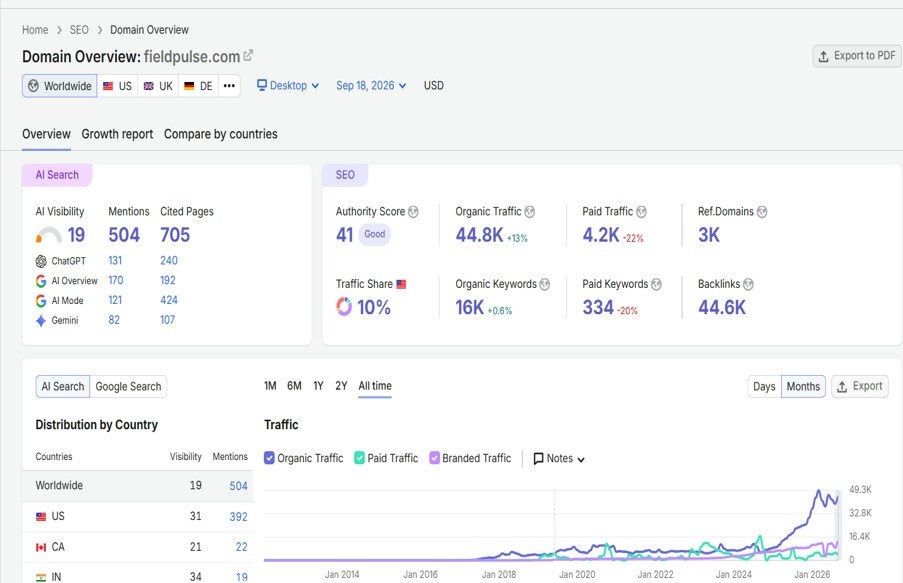Switch chart granularity to Months

(x=803, y=387)
